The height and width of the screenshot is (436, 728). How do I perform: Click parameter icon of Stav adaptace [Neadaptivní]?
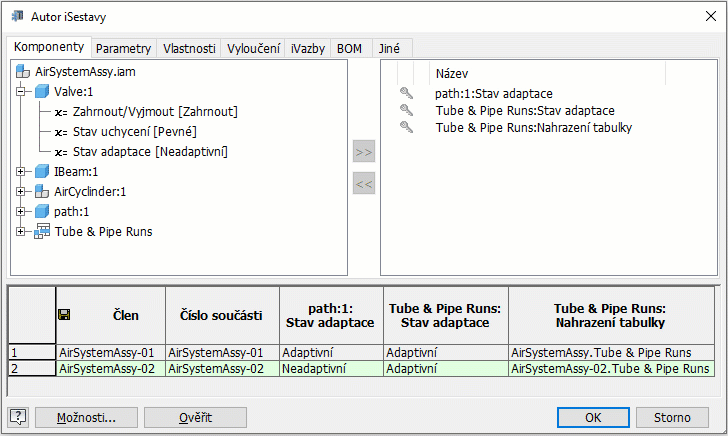point(61,152)
